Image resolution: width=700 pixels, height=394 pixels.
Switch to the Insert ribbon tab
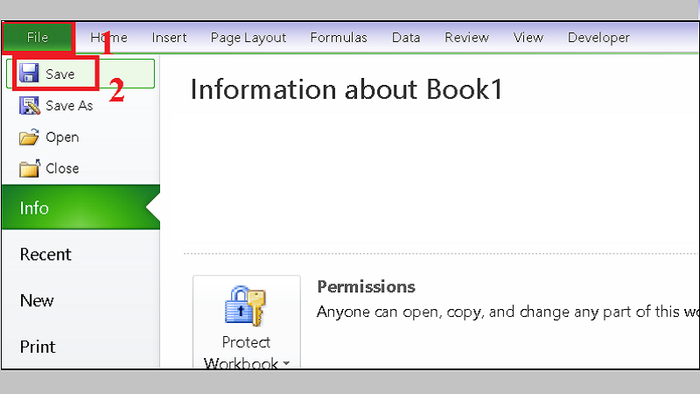click(169, 37)
